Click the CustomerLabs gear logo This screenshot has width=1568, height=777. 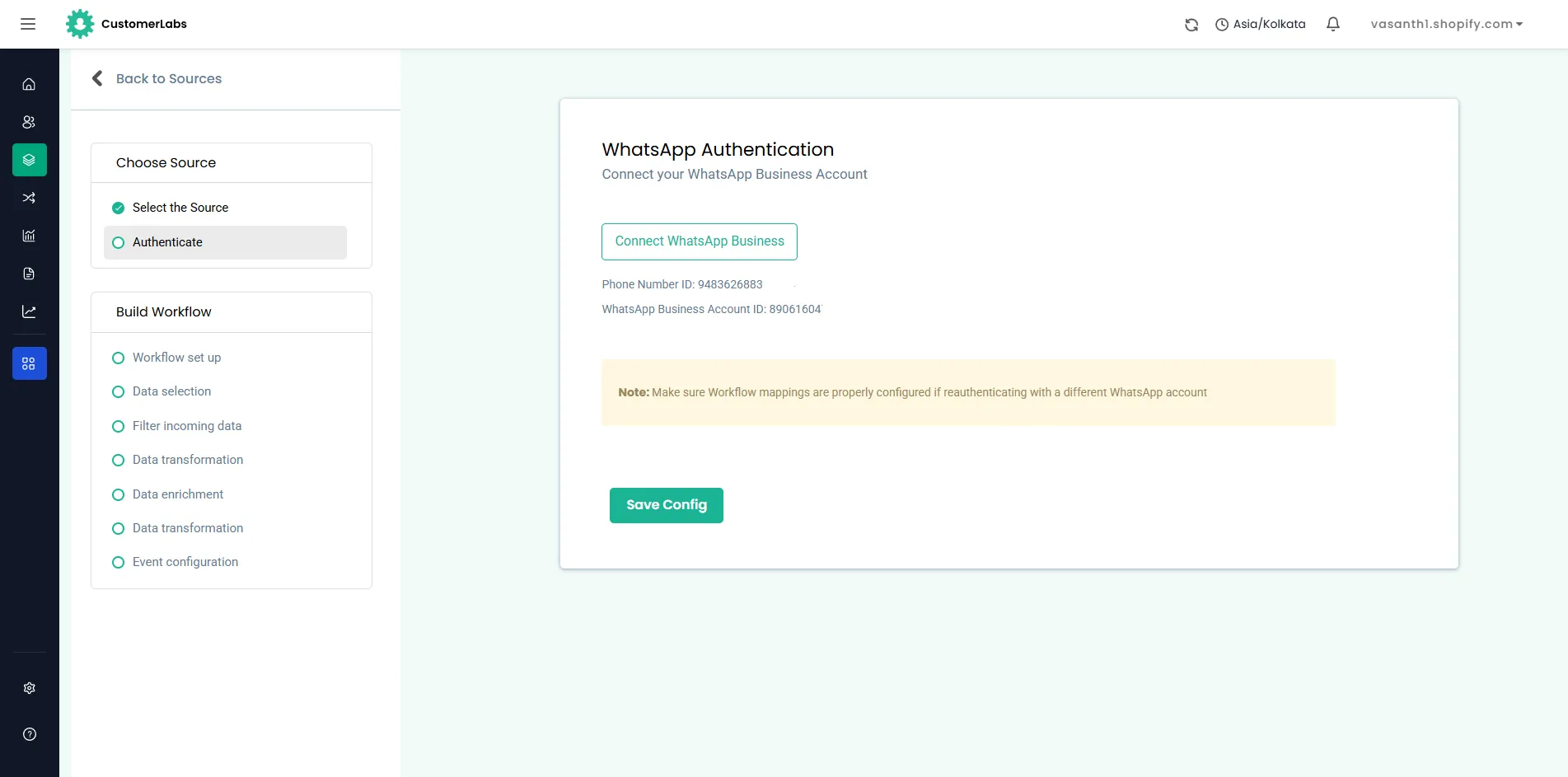coord(80,24)
